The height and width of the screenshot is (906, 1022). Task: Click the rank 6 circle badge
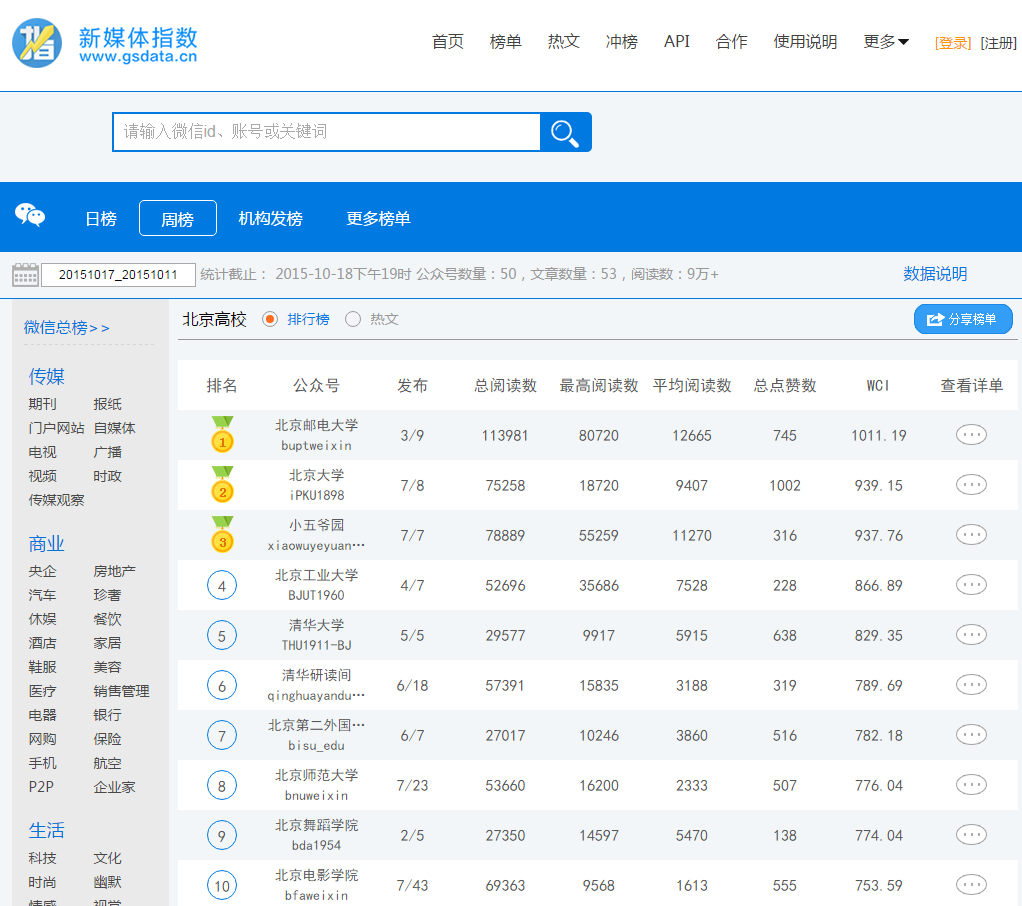pos(222,686)
